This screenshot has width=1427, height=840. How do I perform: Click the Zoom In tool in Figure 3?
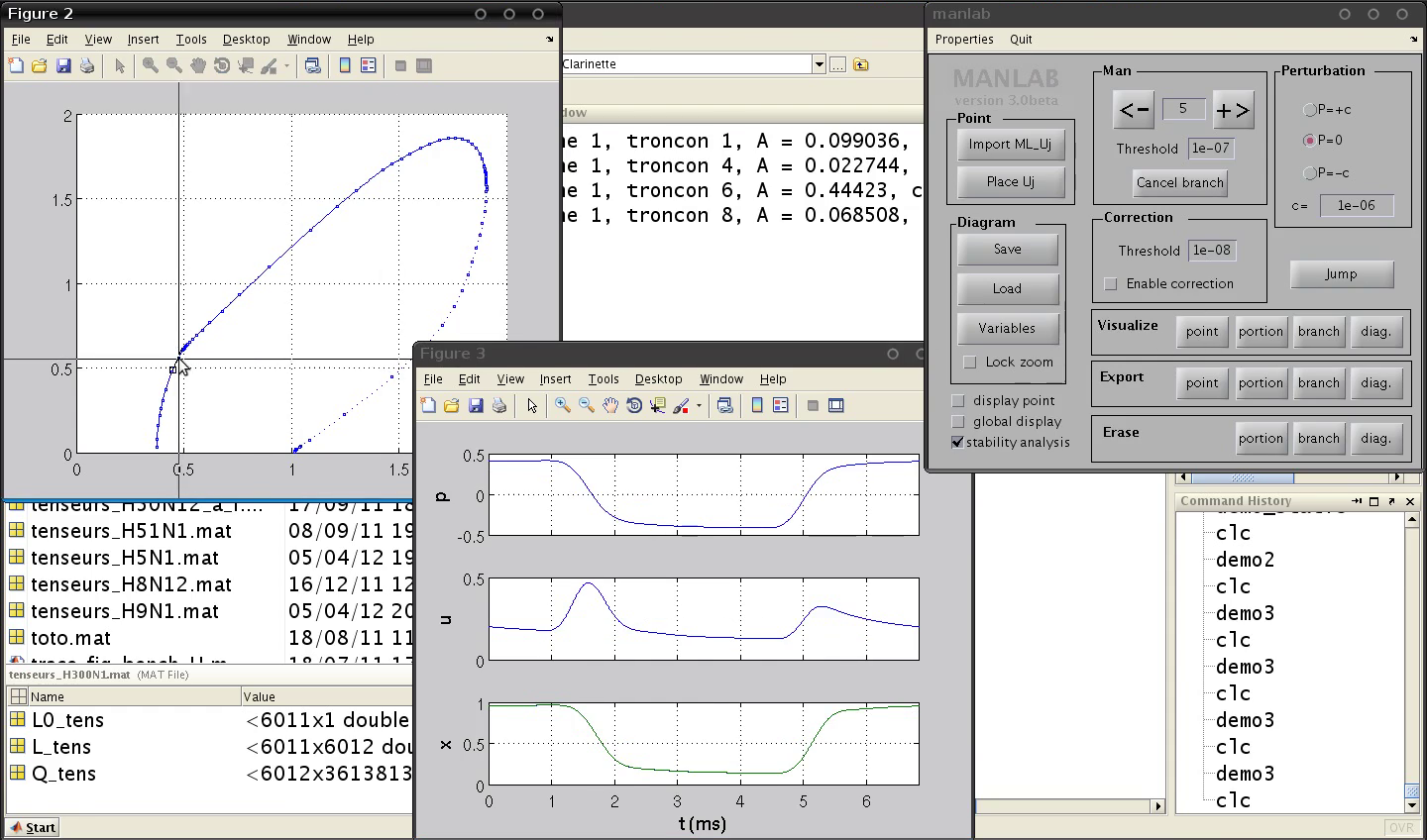(562, 406)
